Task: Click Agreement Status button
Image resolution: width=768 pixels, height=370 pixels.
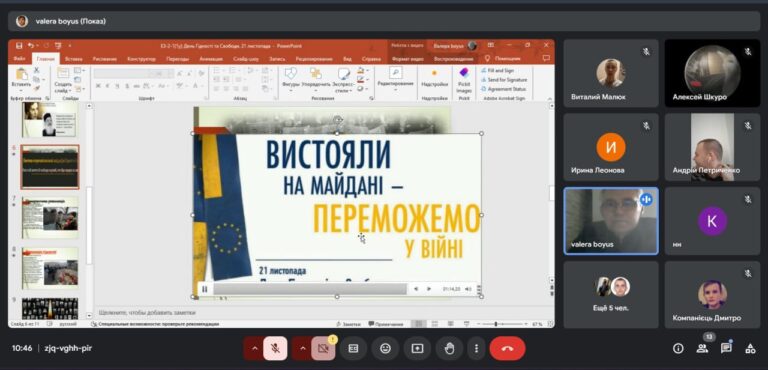Action: (503, 89)
